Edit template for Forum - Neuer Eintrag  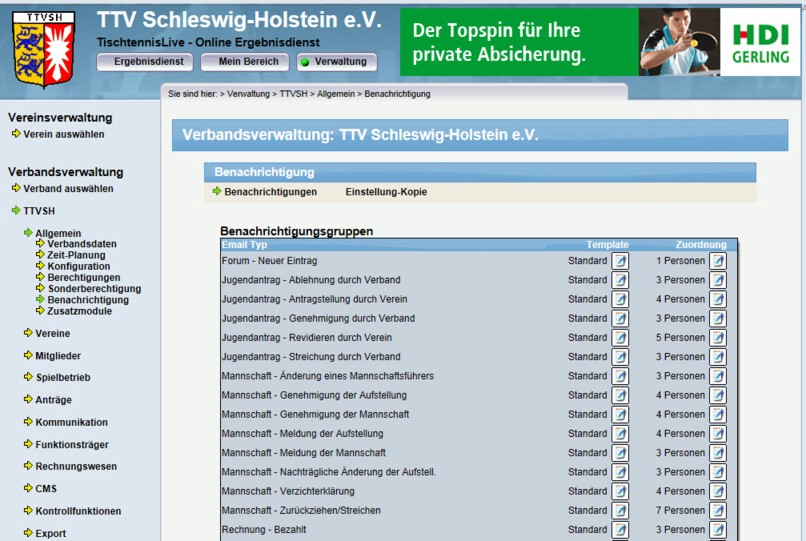coord(620,261)
